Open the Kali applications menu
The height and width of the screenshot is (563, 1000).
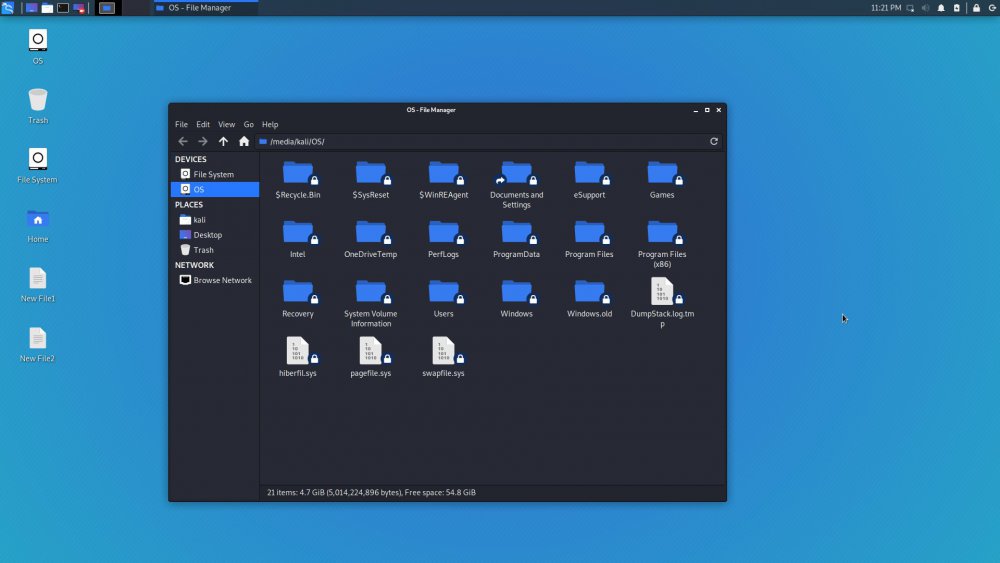(8, 8)
